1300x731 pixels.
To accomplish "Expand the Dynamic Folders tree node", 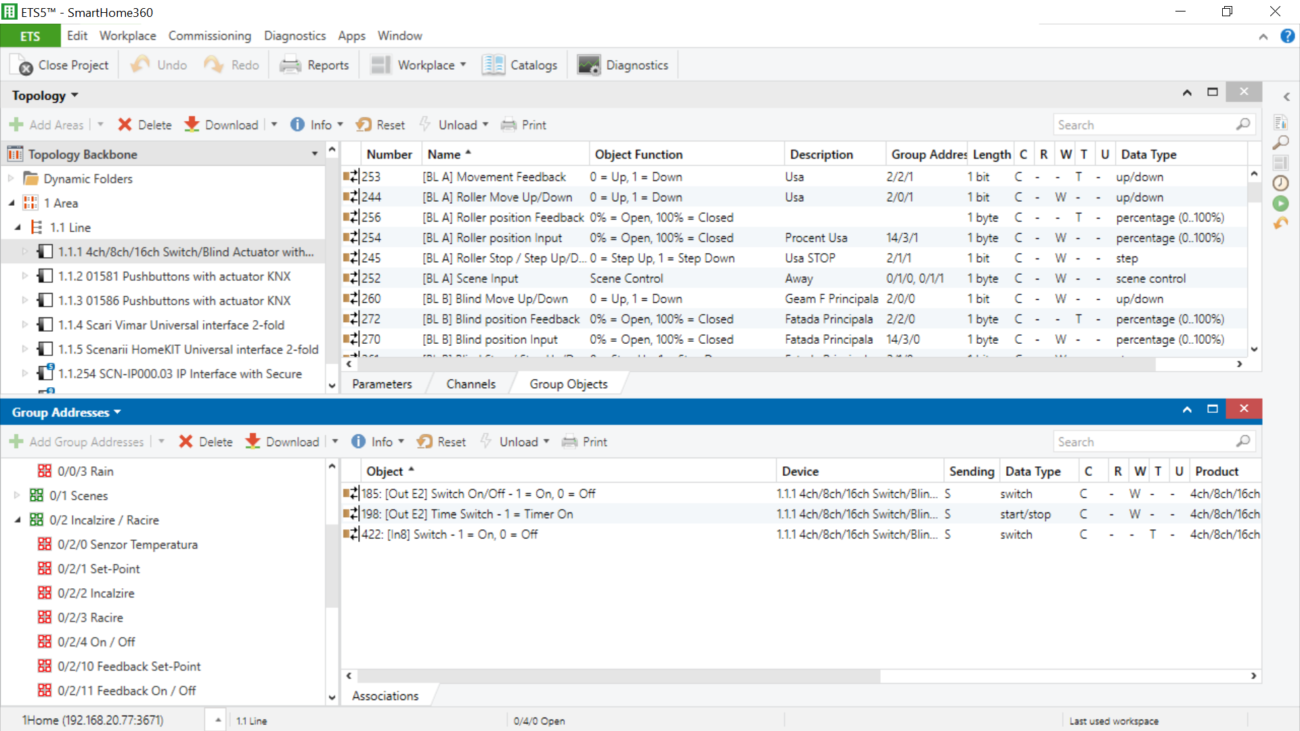I will 12,179.
